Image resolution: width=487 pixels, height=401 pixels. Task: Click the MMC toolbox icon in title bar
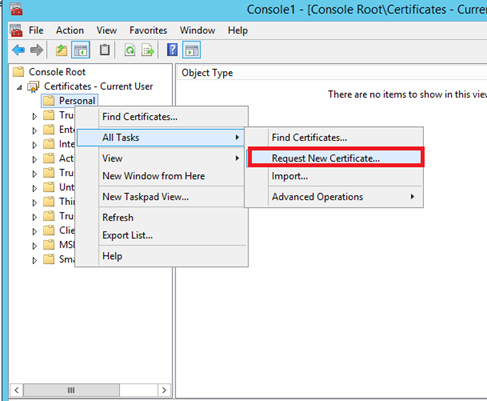click(x=16, y=9)
